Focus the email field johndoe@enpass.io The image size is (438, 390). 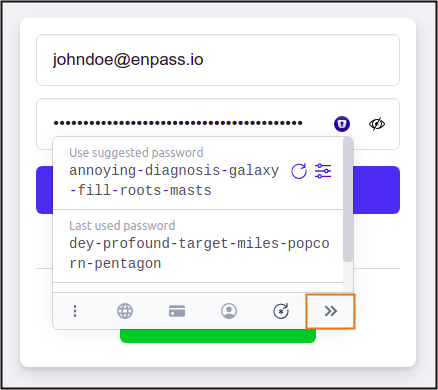[x=218, y=60]
